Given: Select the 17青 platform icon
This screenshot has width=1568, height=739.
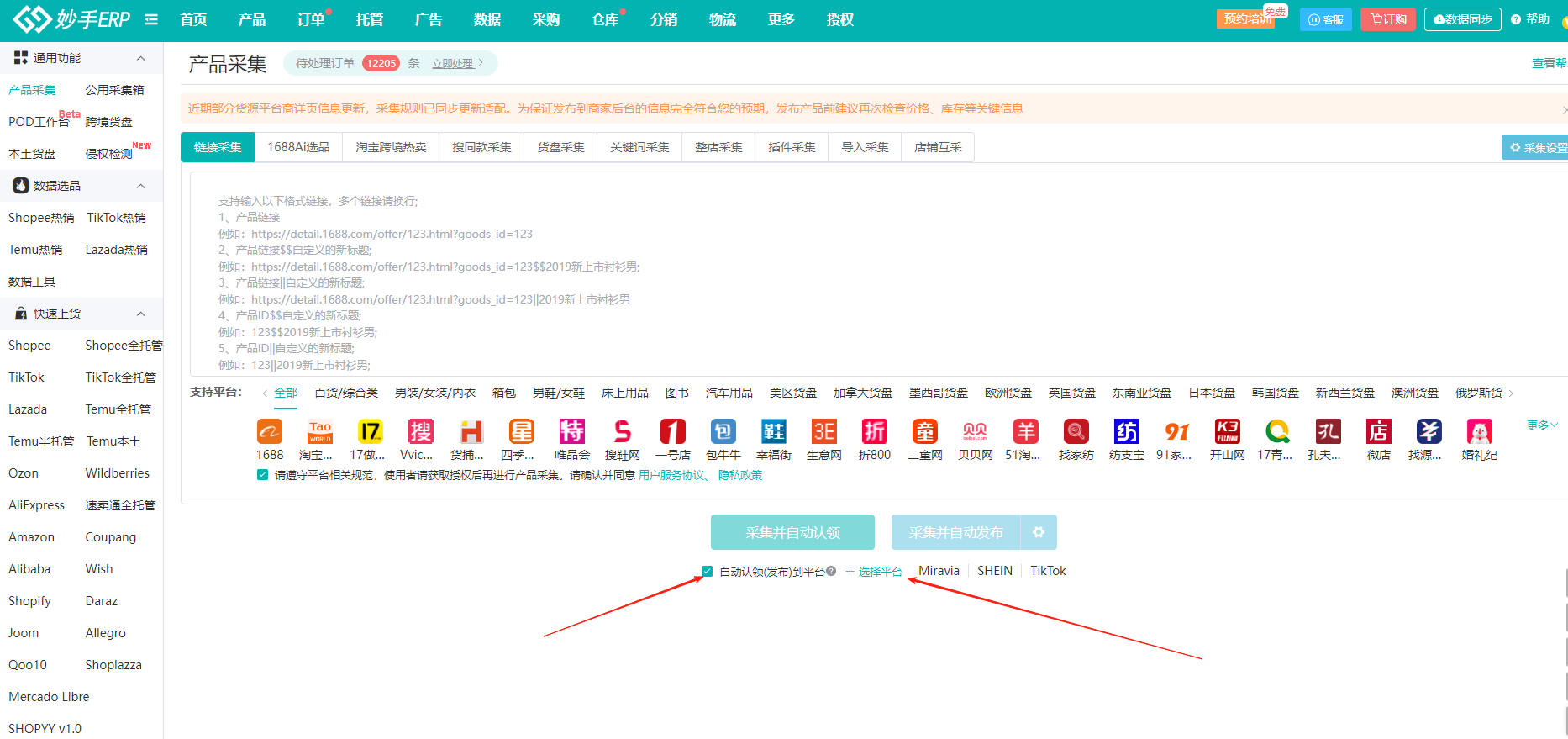Looking at the screenshot, I should pyautogui.click(x=1278, y=431).
